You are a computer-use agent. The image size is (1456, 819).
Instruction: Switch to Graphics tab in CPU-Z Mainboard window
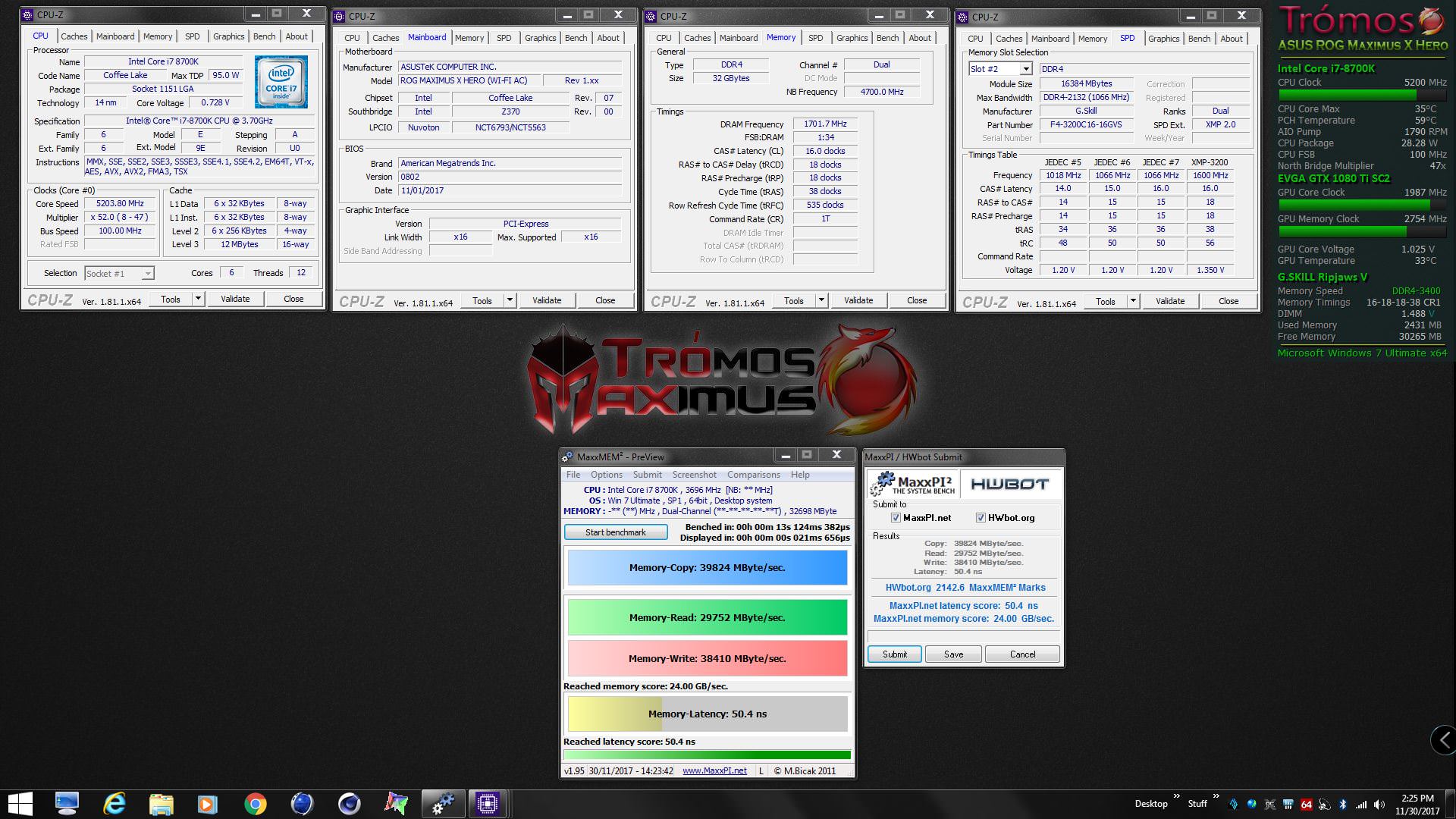[x=541, y=38]
